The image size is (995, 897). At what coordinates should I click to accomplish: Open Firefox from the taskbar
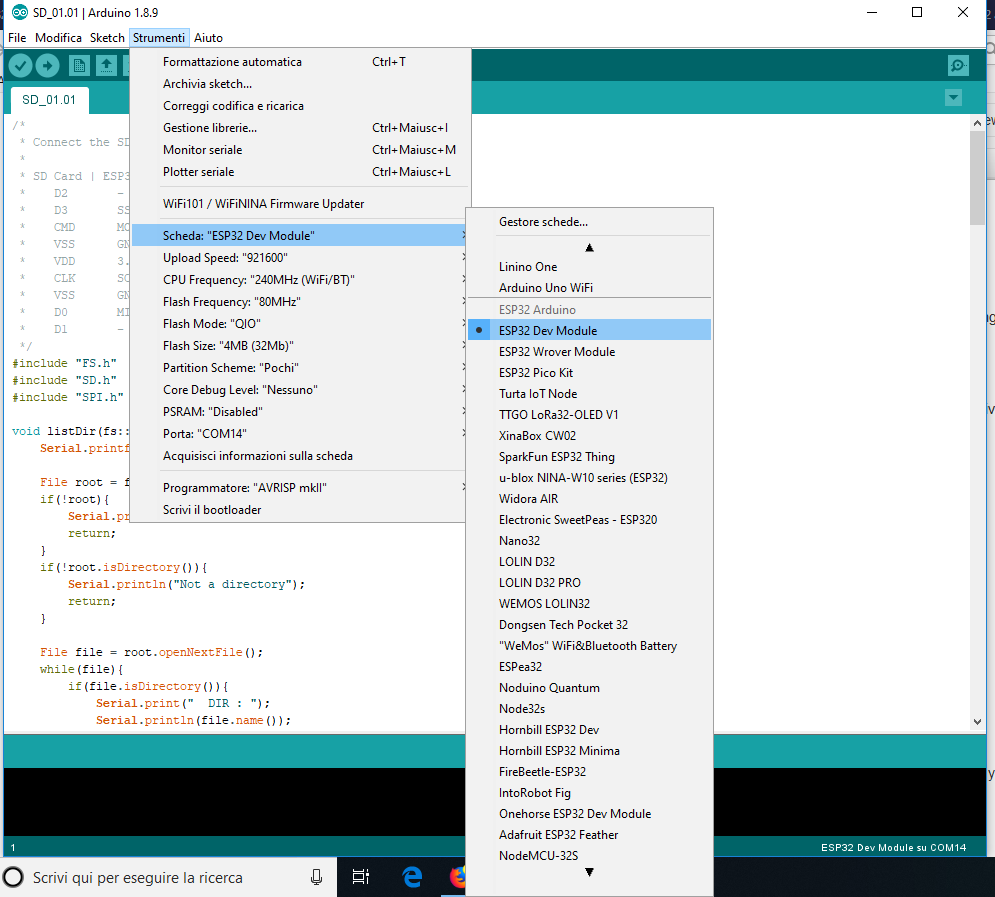pyautogui.click(x=458, y=877)
